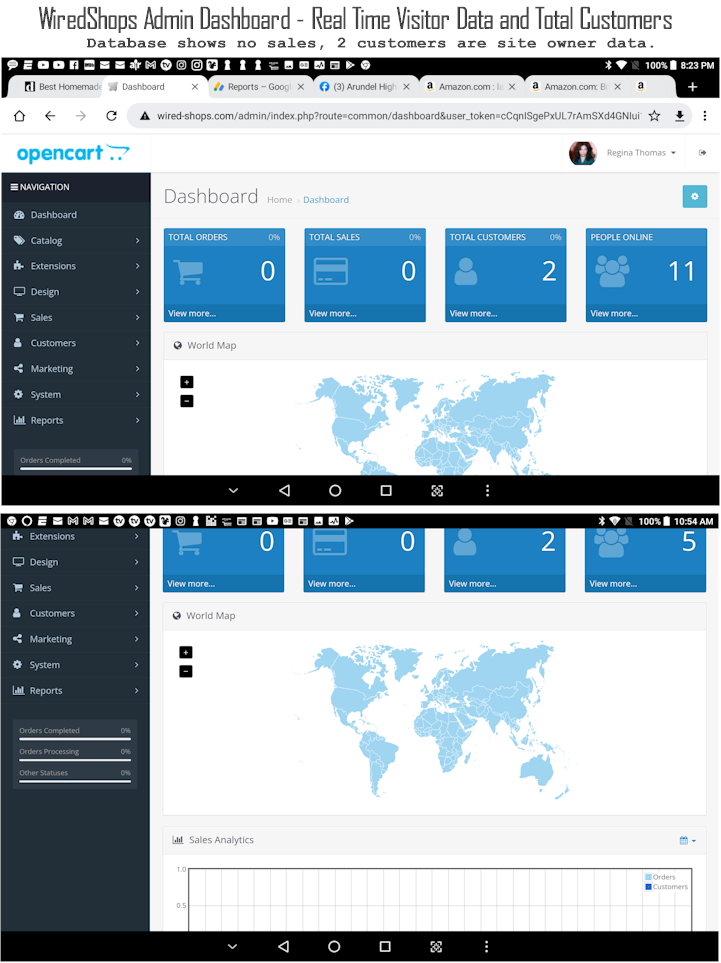
Task: Zoom out on World Map in upper screenshot
Action: click(187, 401)
